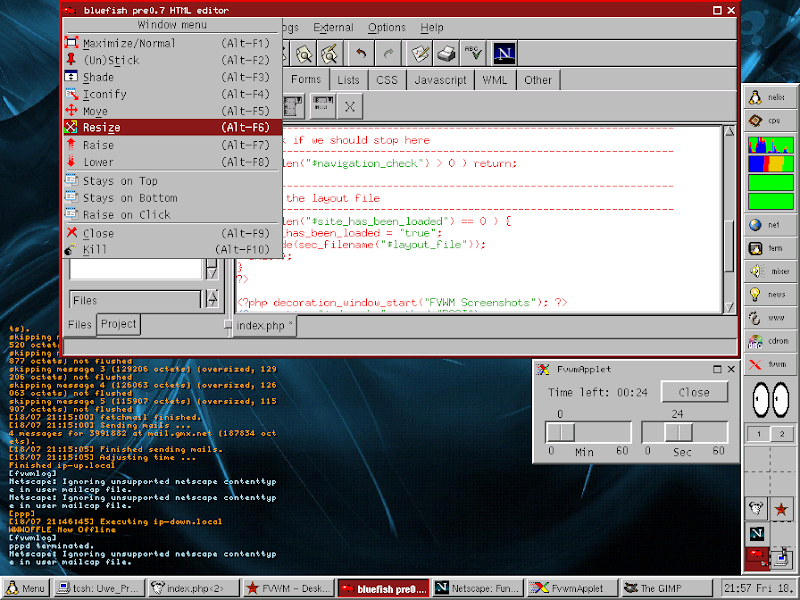The image size is (800, 600).
Task: Click the X icon in Forms toolbar
Action: click(349, 106)
